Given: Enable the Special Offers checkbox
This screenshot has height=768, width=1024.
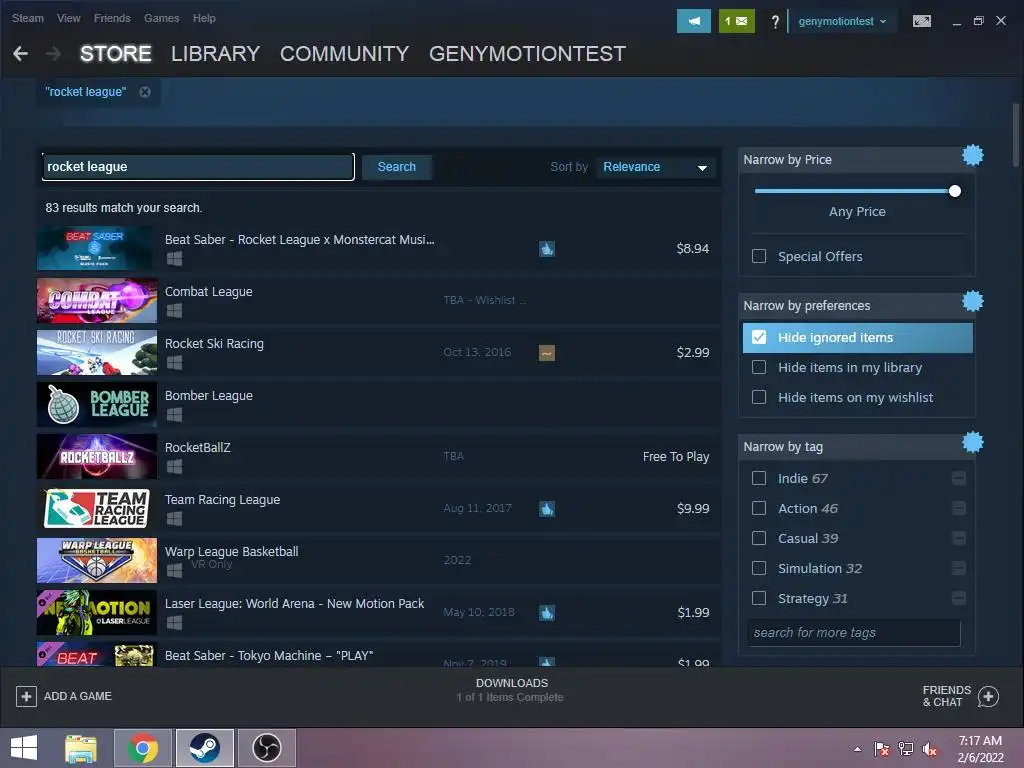Looking at the screenshot, I should point(759,256).
